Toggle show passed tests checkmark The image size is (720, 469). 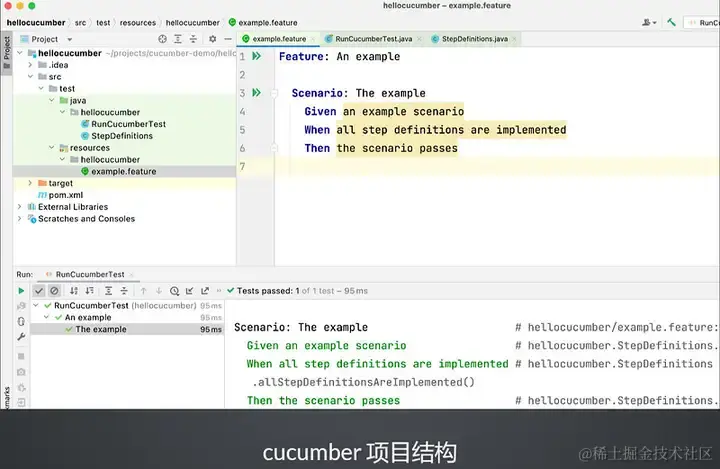coord(39,291)
